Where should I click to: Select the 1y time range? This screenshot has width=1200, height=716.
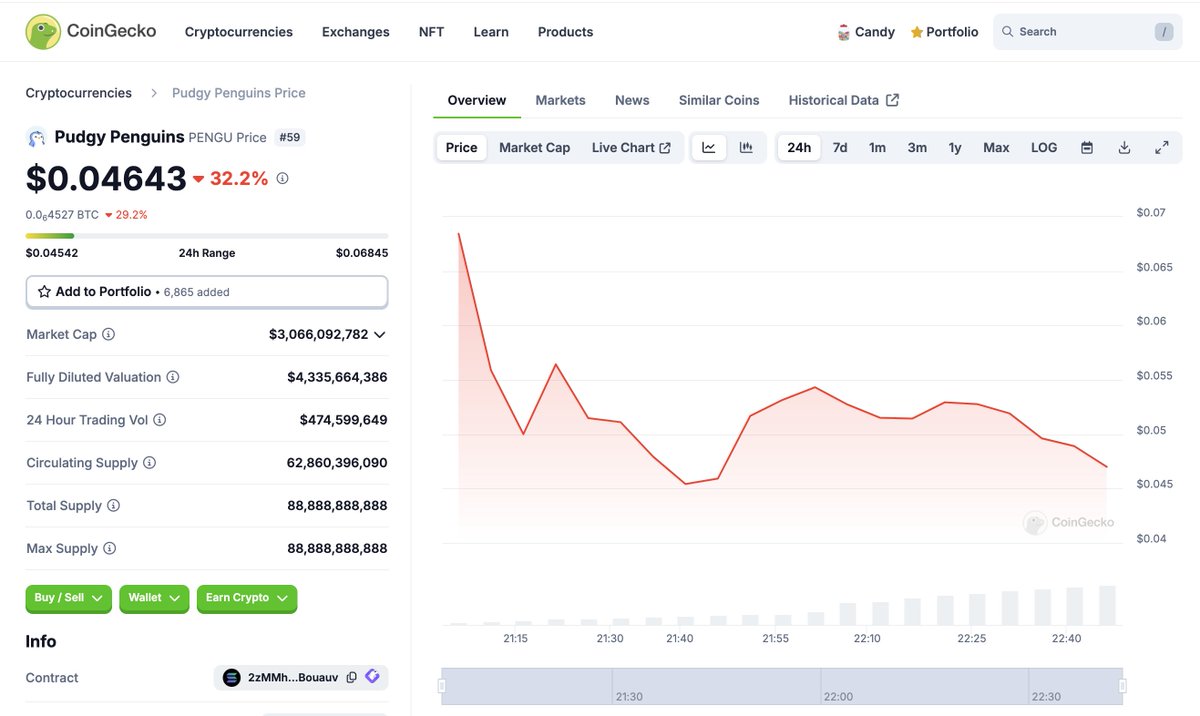(955, 148)
